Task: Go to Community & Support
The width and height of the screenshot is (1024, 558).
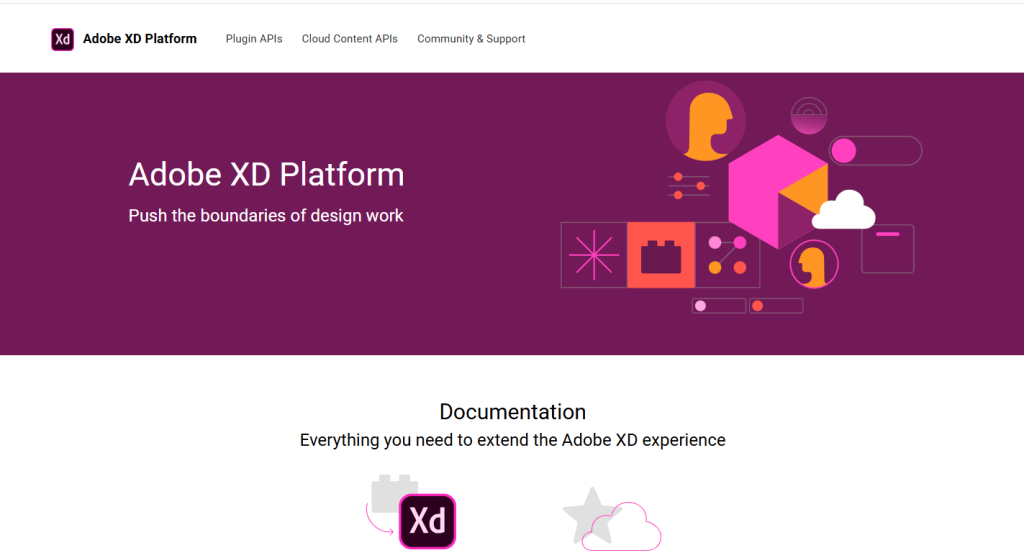Action: (471, 39)
